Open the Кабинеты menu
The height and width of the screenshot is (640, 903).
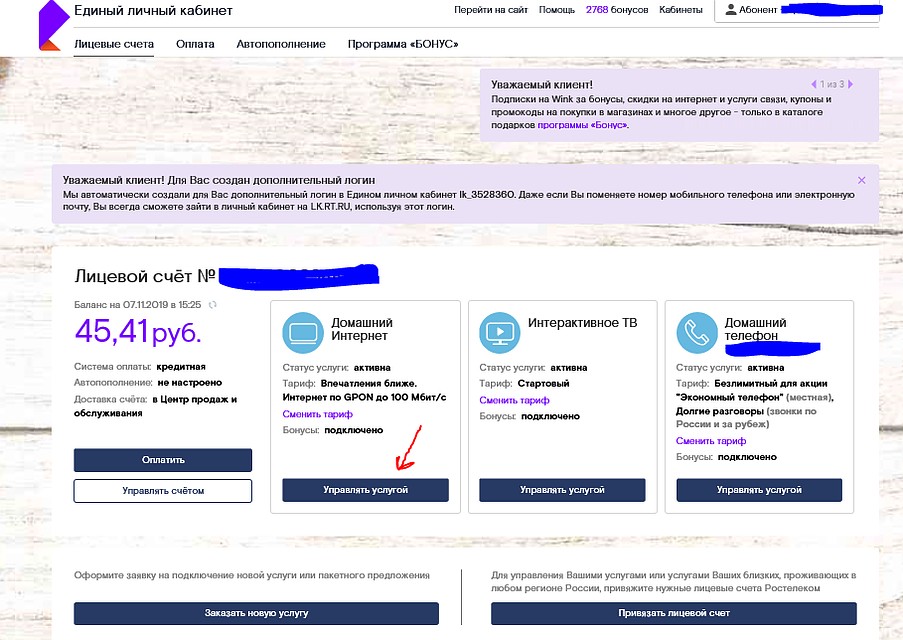pyautogui.click(x=681, y=10)
